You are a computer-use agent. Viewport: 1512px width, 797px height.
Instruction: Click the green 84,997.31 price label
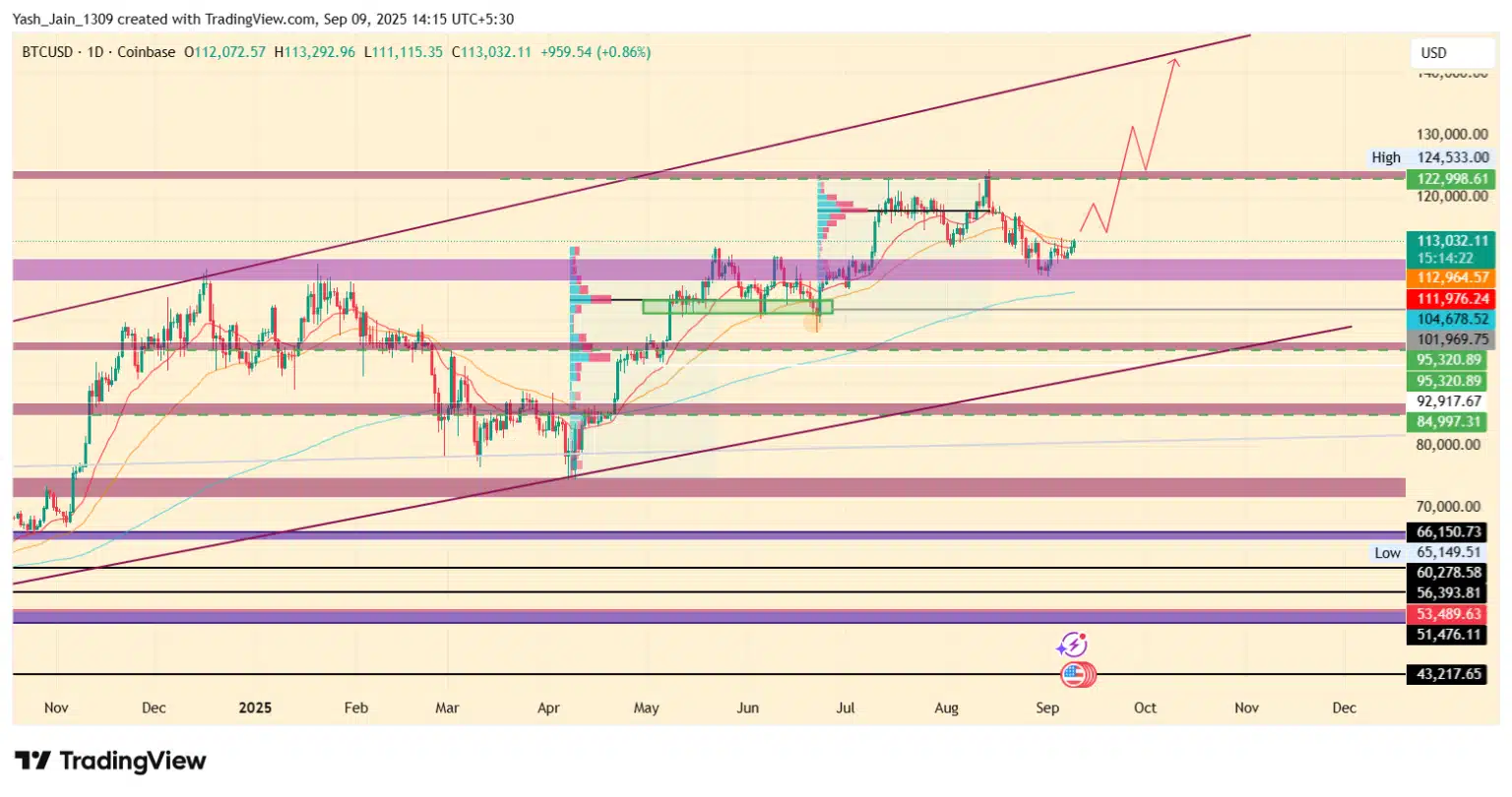1451,422
